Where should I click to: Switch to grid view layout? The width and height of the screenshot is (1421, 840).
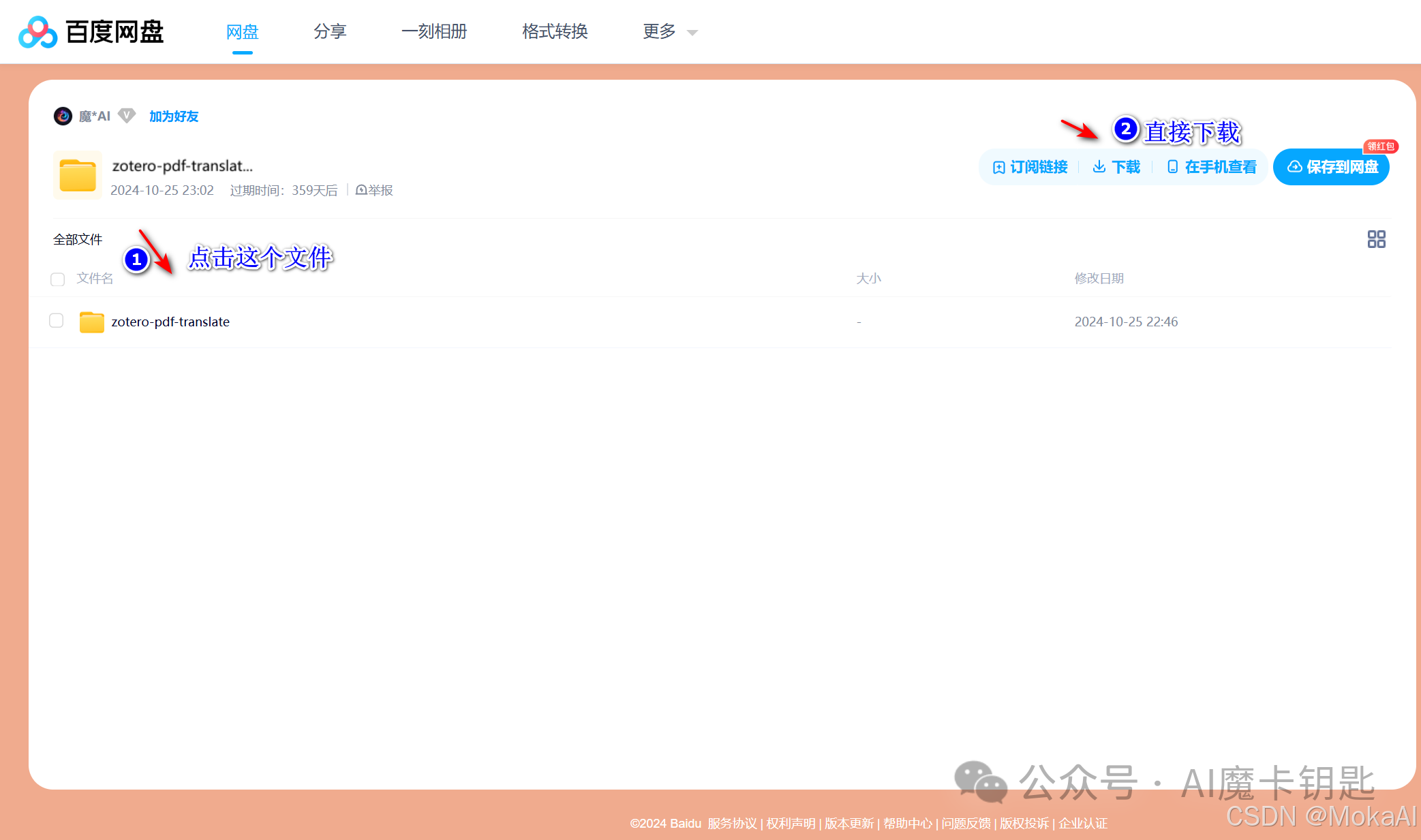tap(1376, 239)
